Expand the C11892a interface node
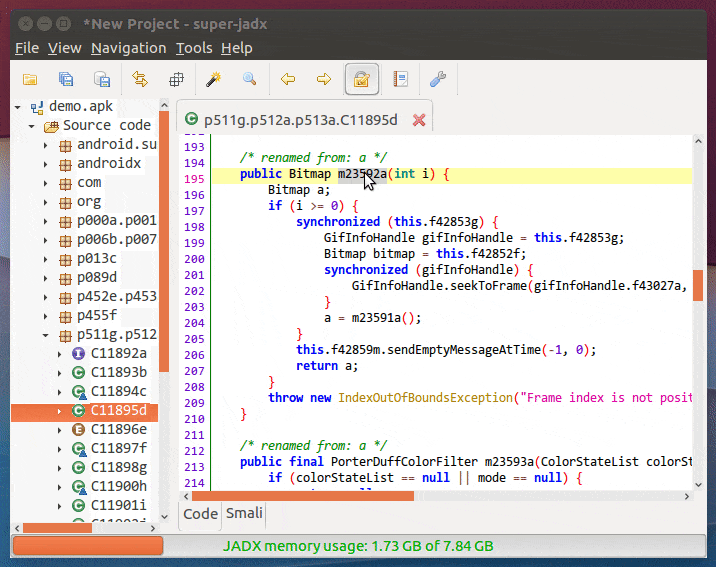Viewport: 716px width, 567px height. click(x=59, y=354)
